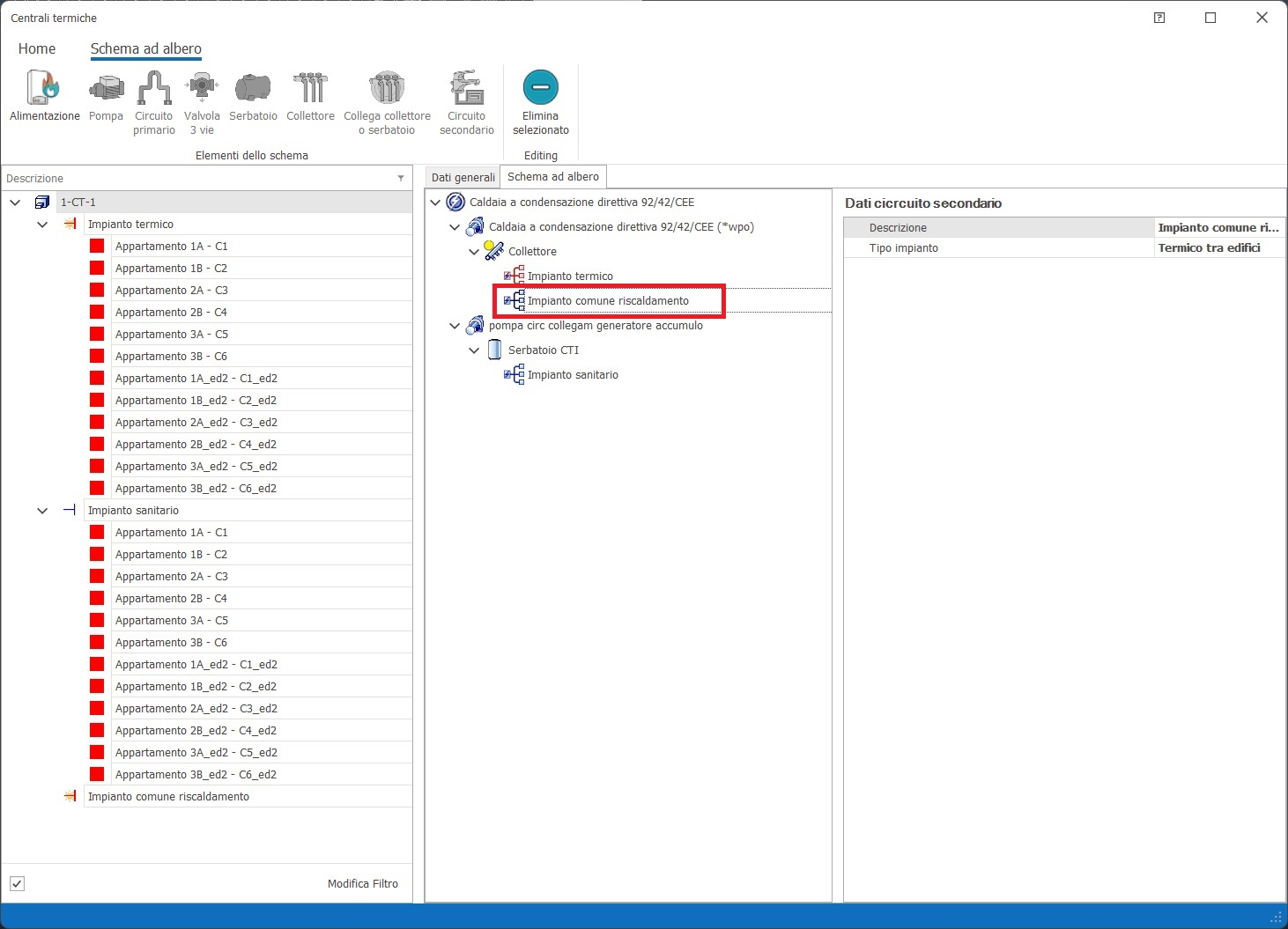Collapse the 1-CT-1 tree node

[x=15, y=203]
